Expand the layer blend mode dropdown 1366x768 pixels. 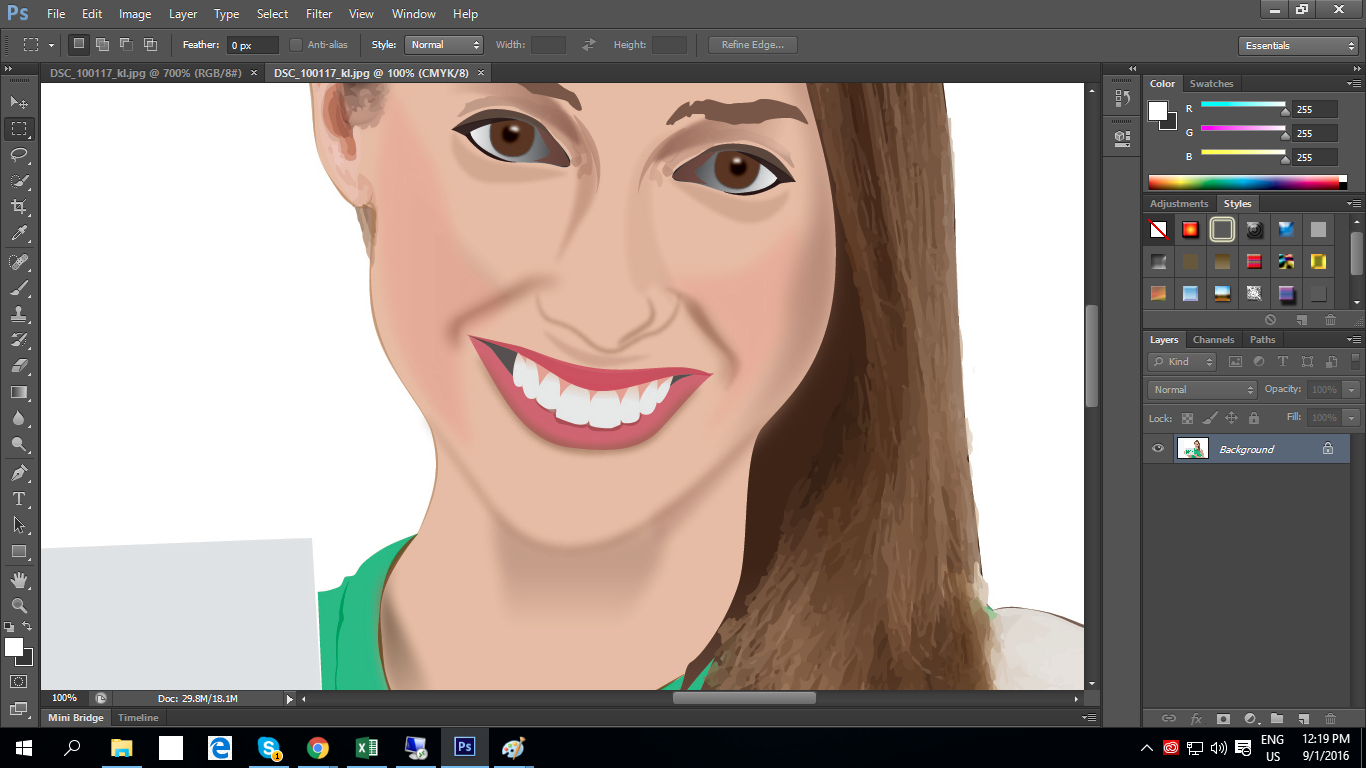pyautogui.click(x=1200, y=389)
